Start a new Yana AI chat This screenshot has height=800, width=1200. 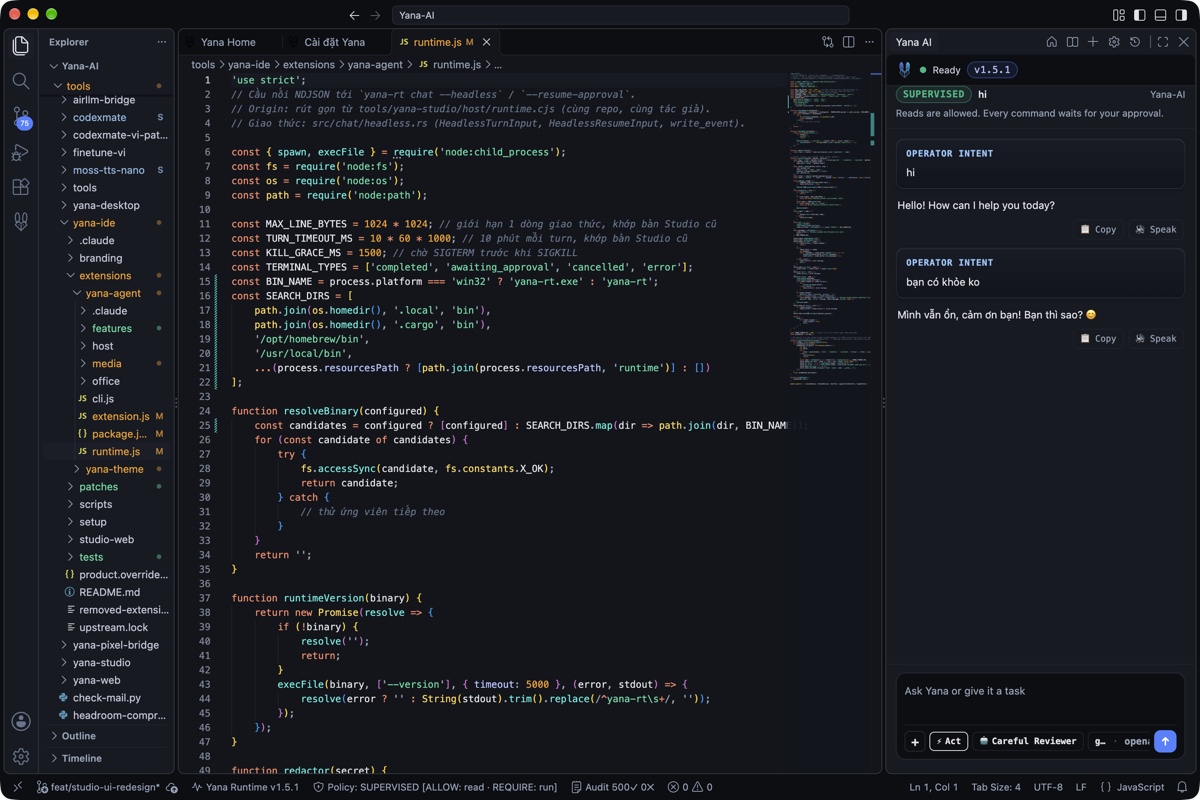click(x=1093, y=42)
